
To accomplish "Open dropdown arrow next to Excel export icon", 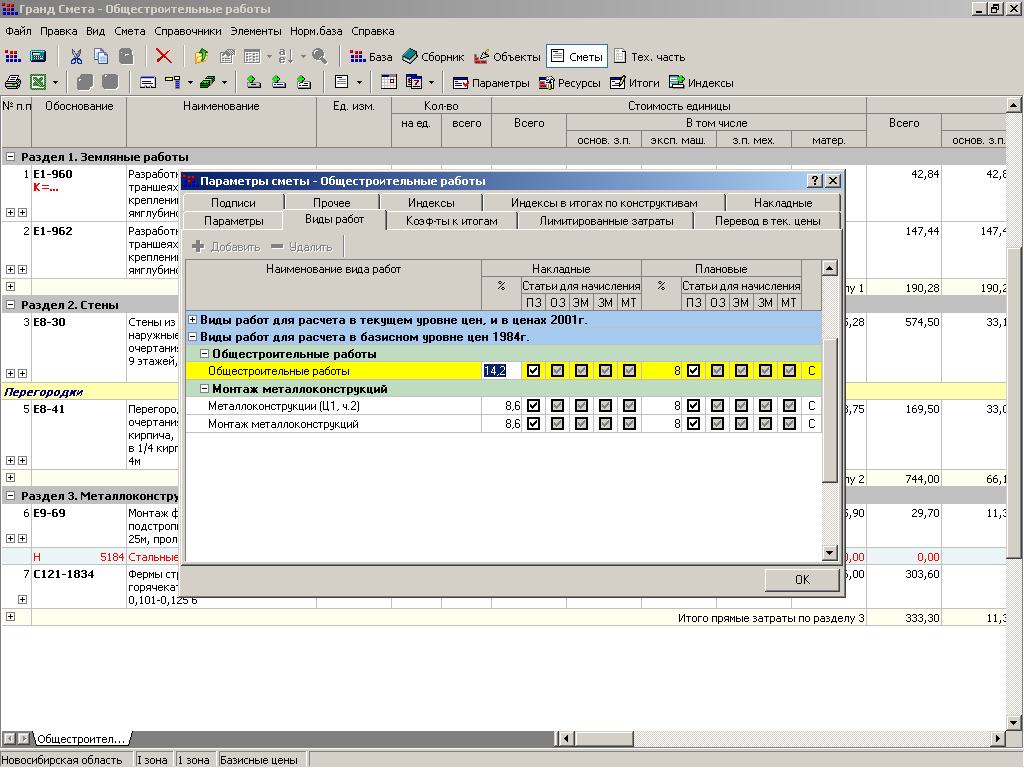I will 56,82.
